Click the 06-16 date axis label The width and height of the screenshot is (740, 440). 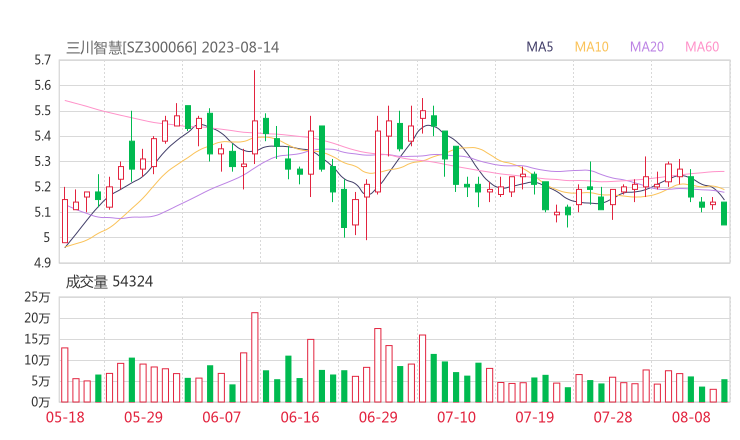point(300,417)
